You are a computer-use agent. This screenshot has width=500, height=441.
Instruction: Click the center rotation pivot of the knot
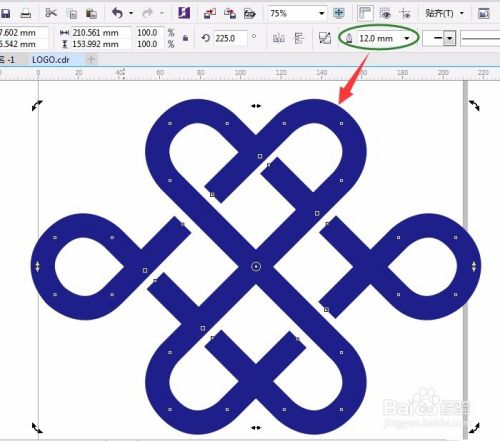(256, 266)
